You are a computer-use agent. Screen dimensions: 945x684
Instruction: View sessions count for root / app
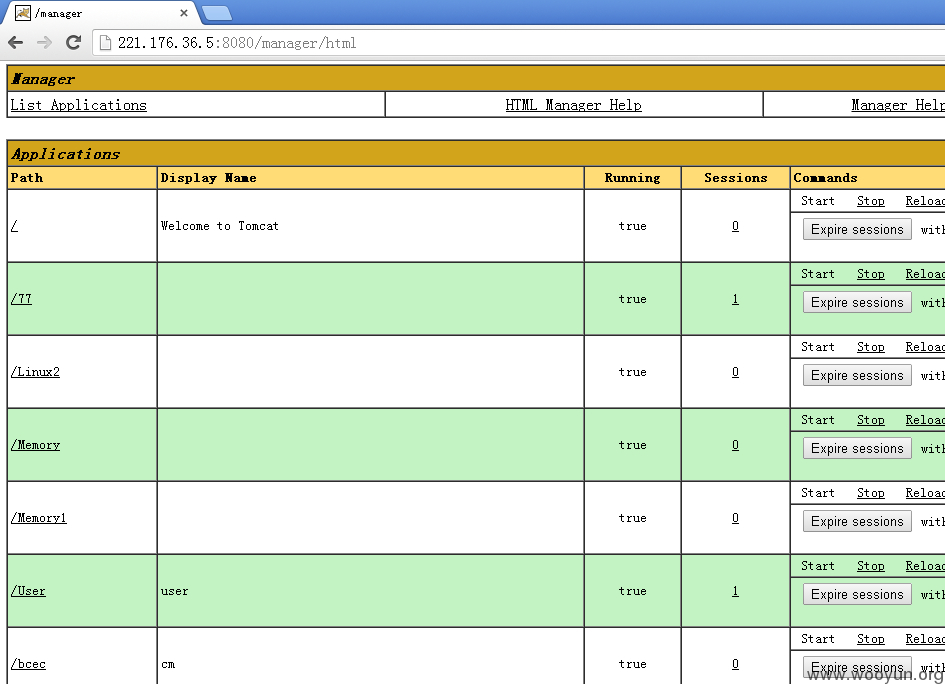click(735, 226)
